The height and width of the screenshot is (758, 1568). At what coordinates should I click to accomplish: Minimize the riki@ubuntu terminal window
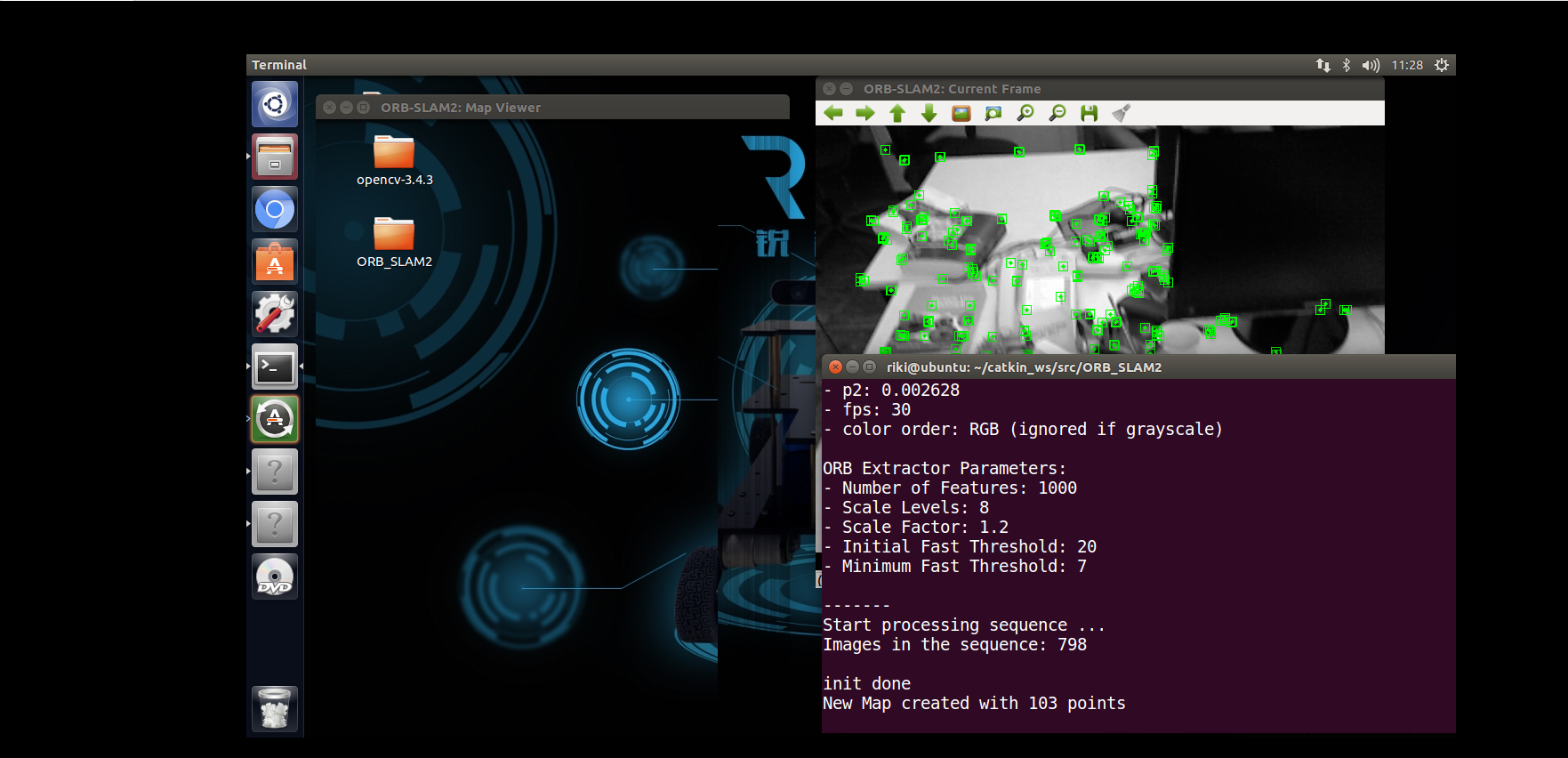click(x=852, y=367)
